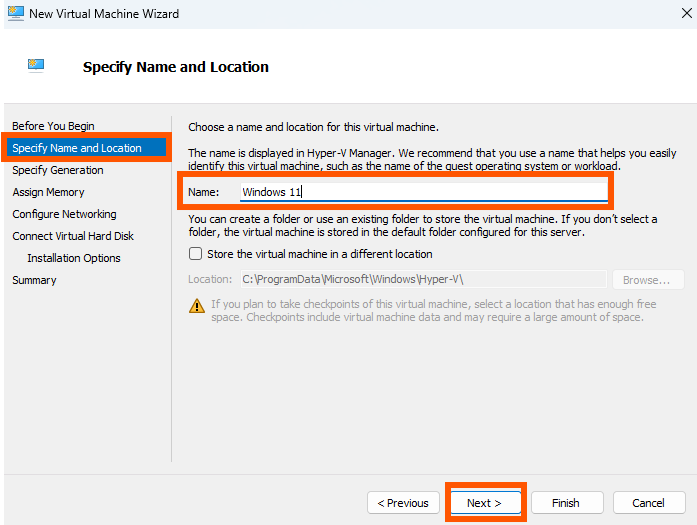Click the Previous button

tap(403, 503)
